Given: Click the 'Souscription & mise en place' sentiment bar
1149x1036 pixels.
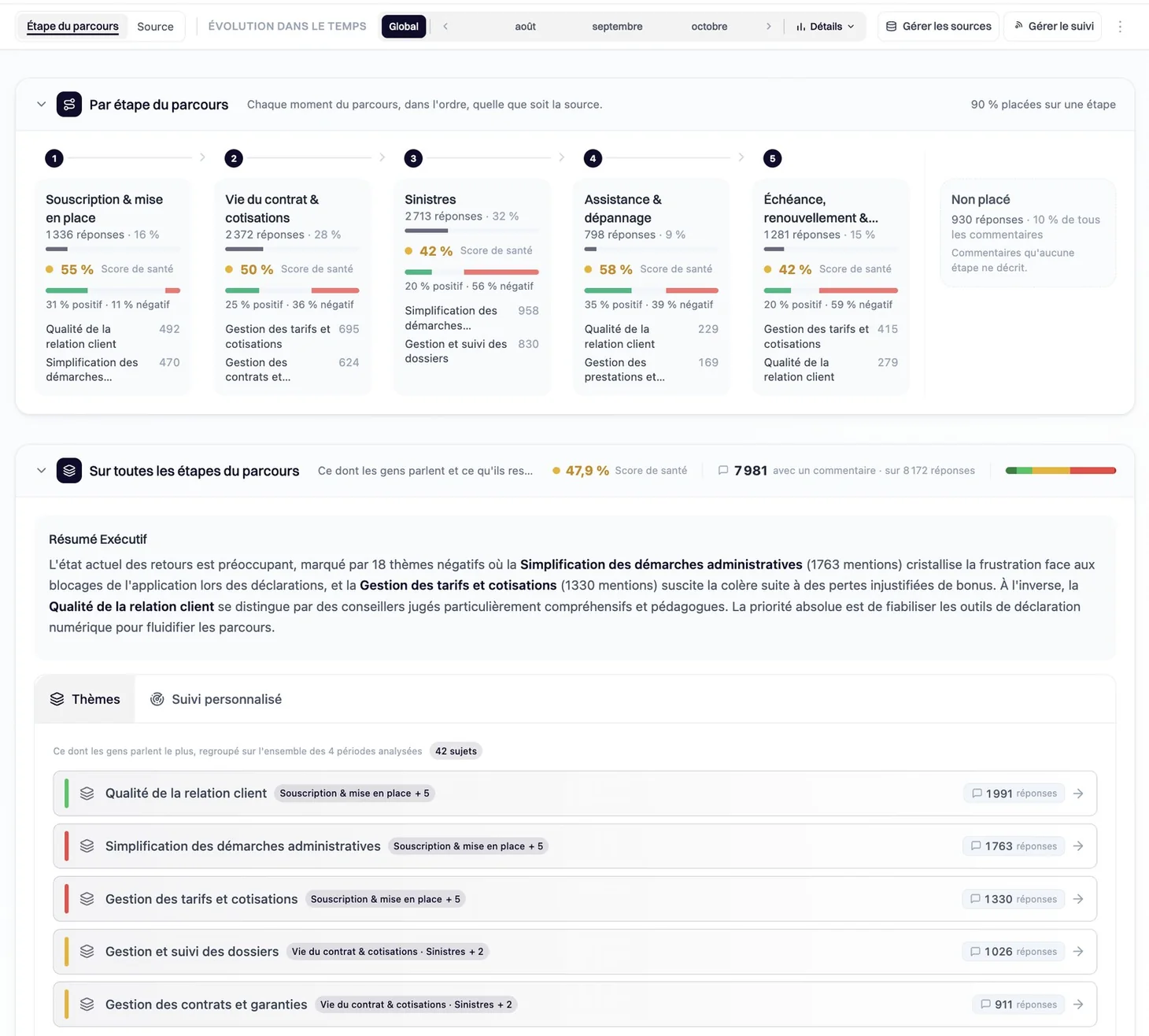Looking at the screenshot, I should pyautogui.click(x=113, y=290).
